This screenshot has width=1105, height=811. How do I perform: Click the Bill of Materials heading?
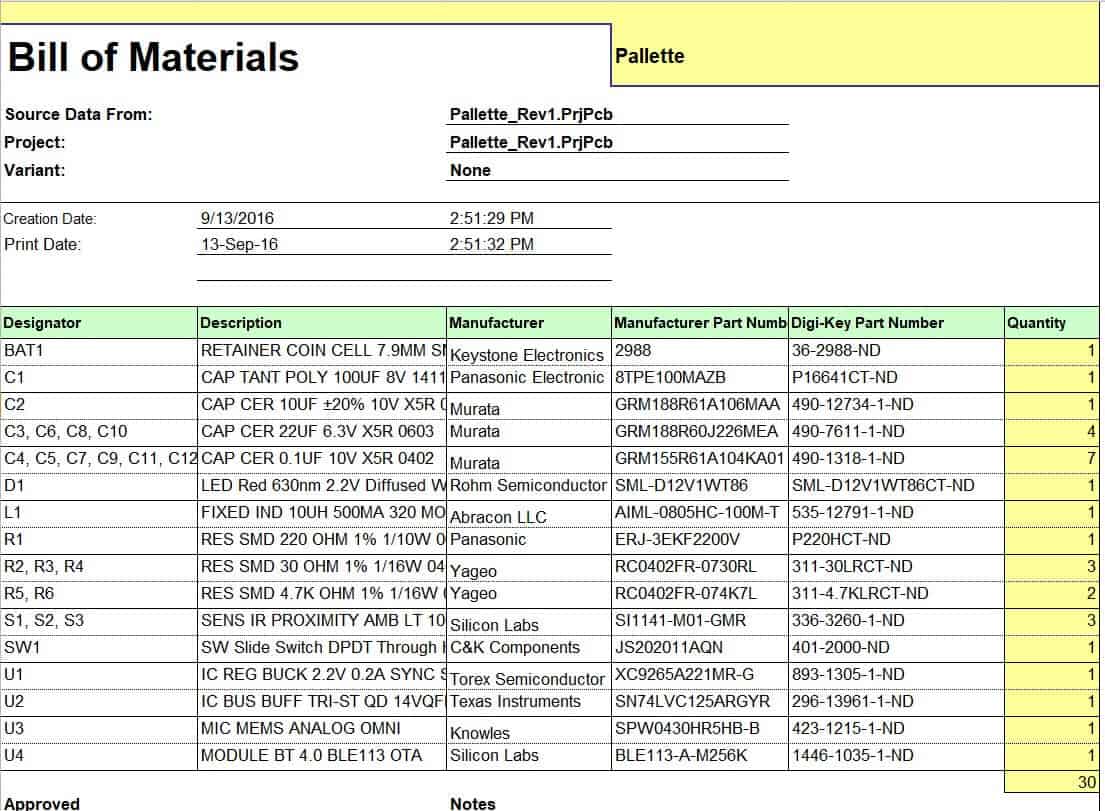tap(153, 57)
